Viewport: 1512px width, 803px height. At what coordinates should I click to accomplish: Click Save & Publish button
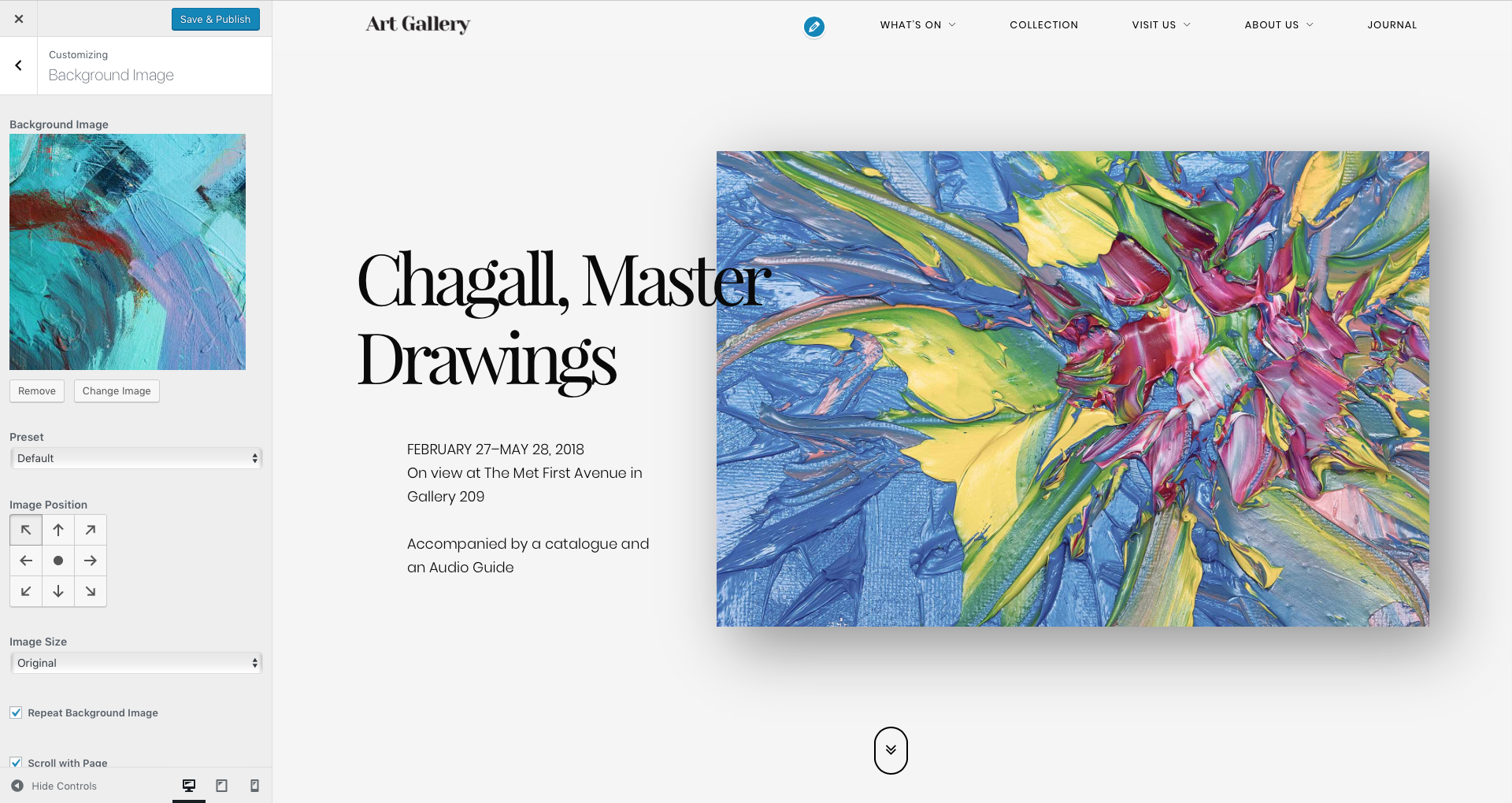coord(216,19)
